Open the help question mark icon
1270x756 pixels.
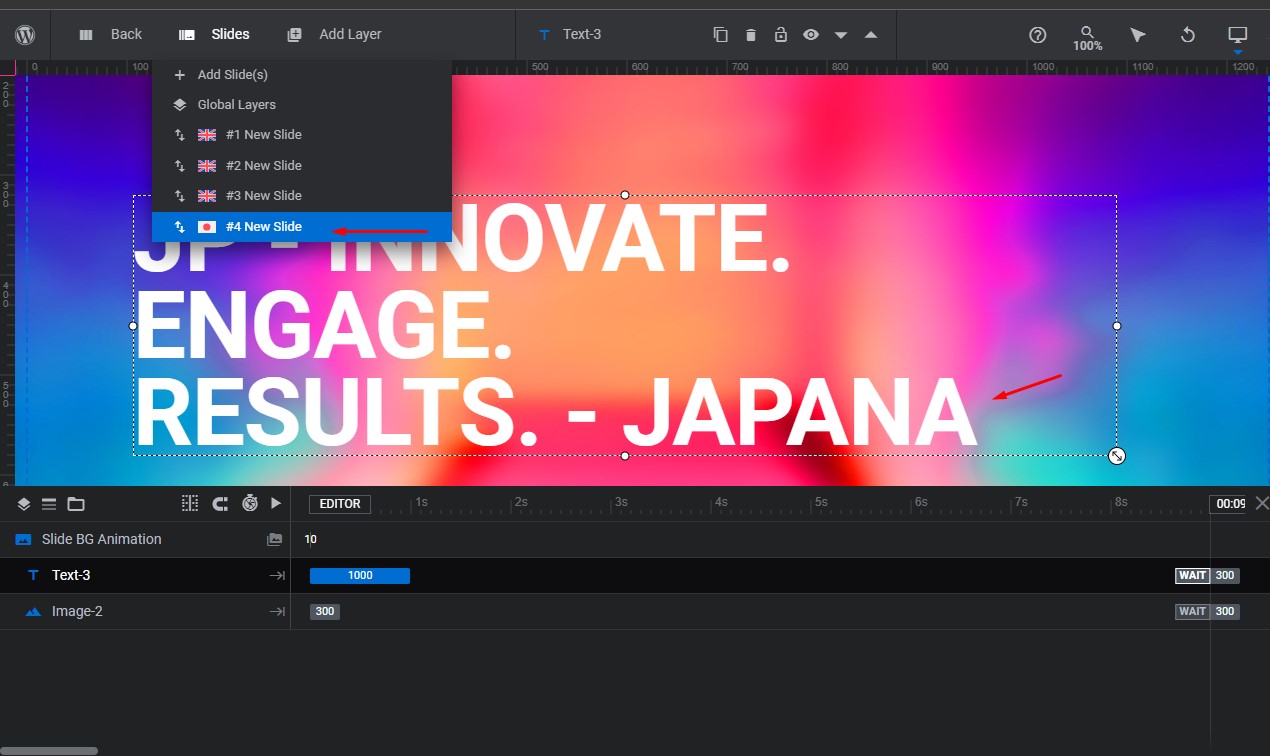coord(1038,35)
